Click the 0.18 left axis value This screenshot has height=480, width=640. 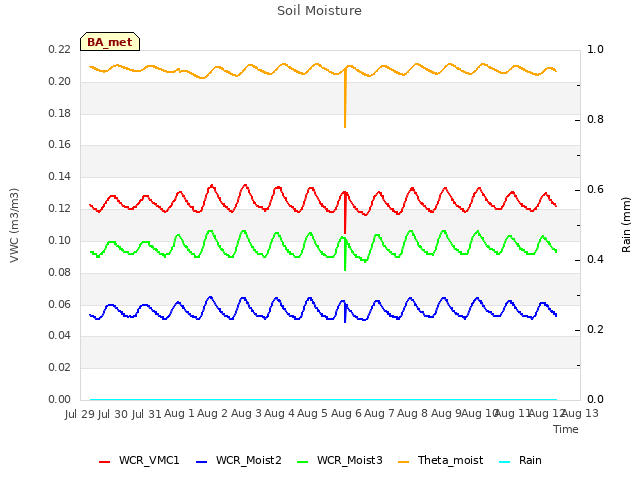pos(60,113)
